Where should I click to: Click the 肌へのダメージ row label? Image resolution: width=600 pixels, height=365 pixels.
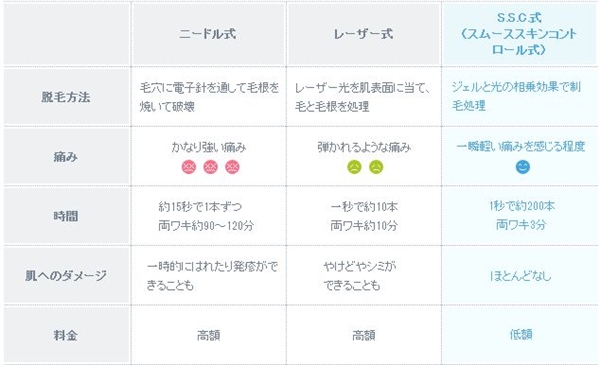click(66, 275)
